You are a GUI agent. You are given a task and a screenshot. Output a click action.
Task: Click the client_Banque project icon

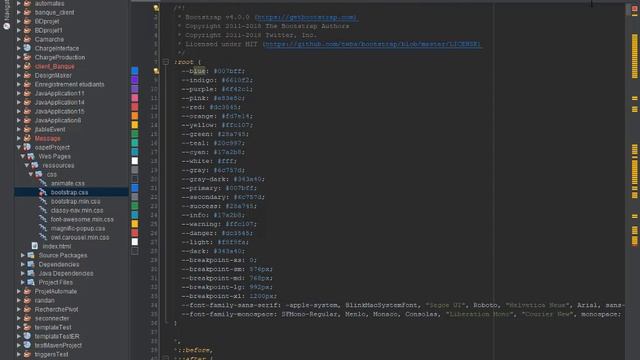[27, 66]
